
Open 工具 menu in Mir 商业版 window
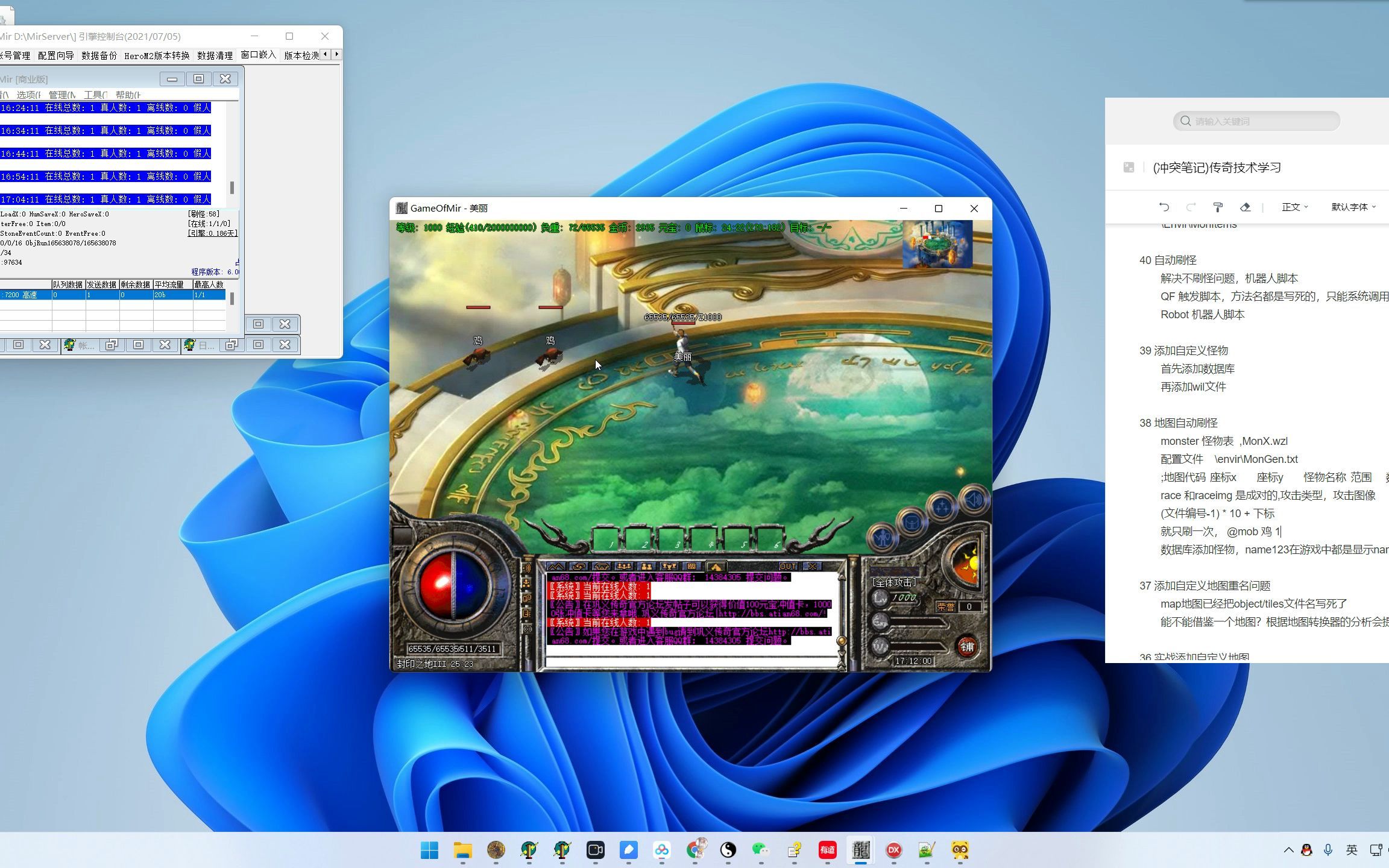point(95,95)
